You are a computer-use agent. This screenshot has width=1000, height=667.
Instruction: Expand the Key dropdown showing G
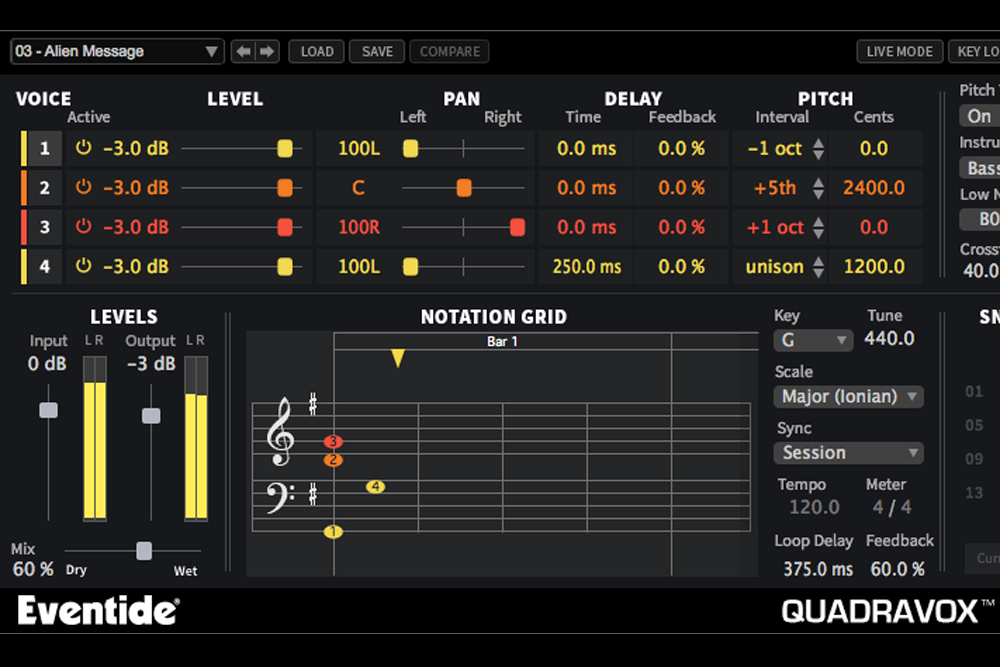tap(813, 340)
